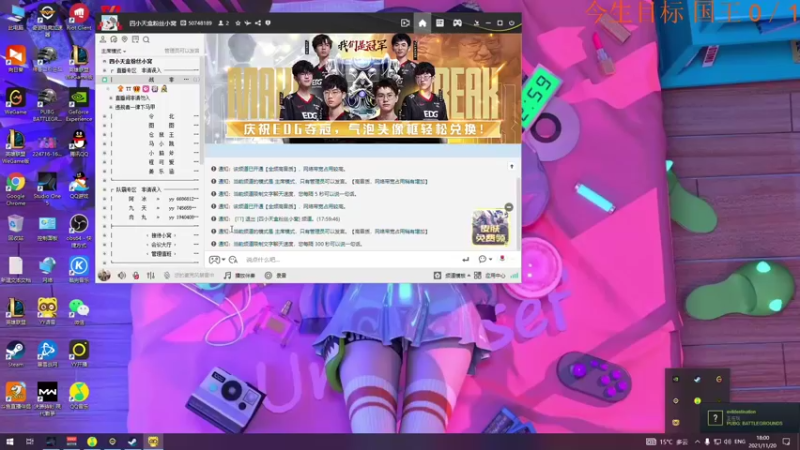Click the send enter-arrow icon
800x450 pixels.
pos(465,260)
